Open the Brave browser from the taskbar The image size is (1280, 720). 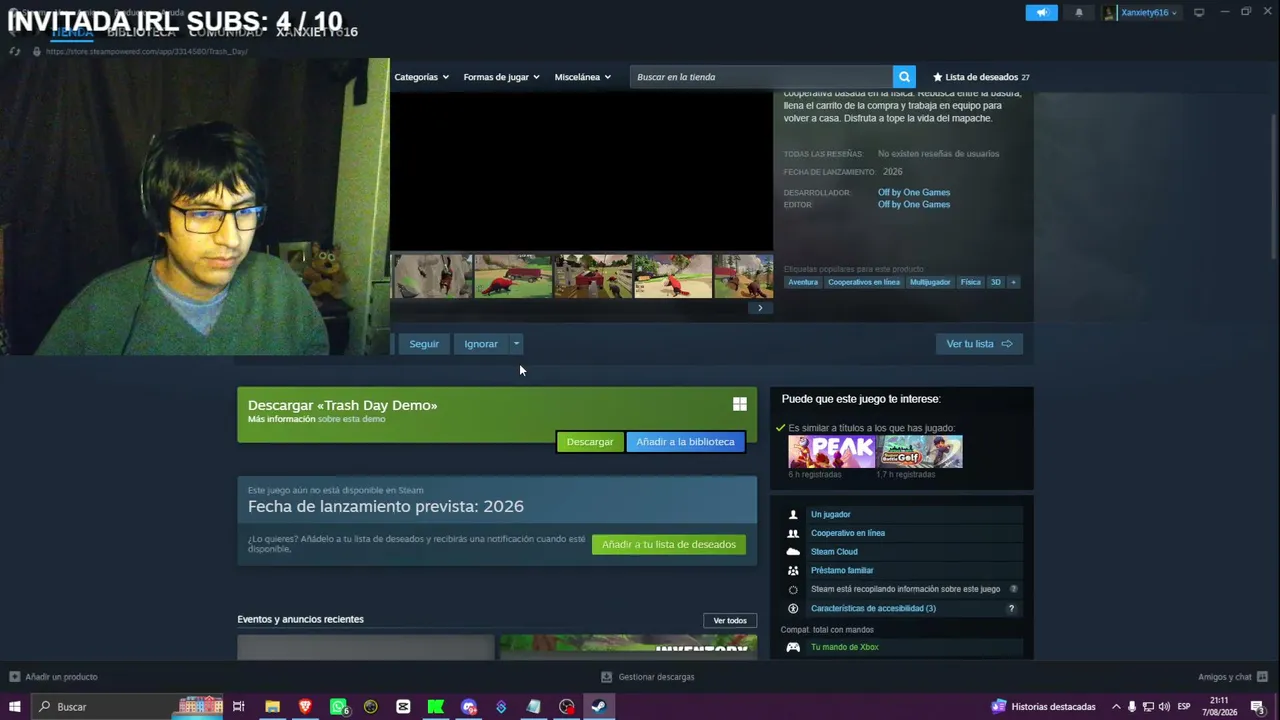click(x=305, y=707)
